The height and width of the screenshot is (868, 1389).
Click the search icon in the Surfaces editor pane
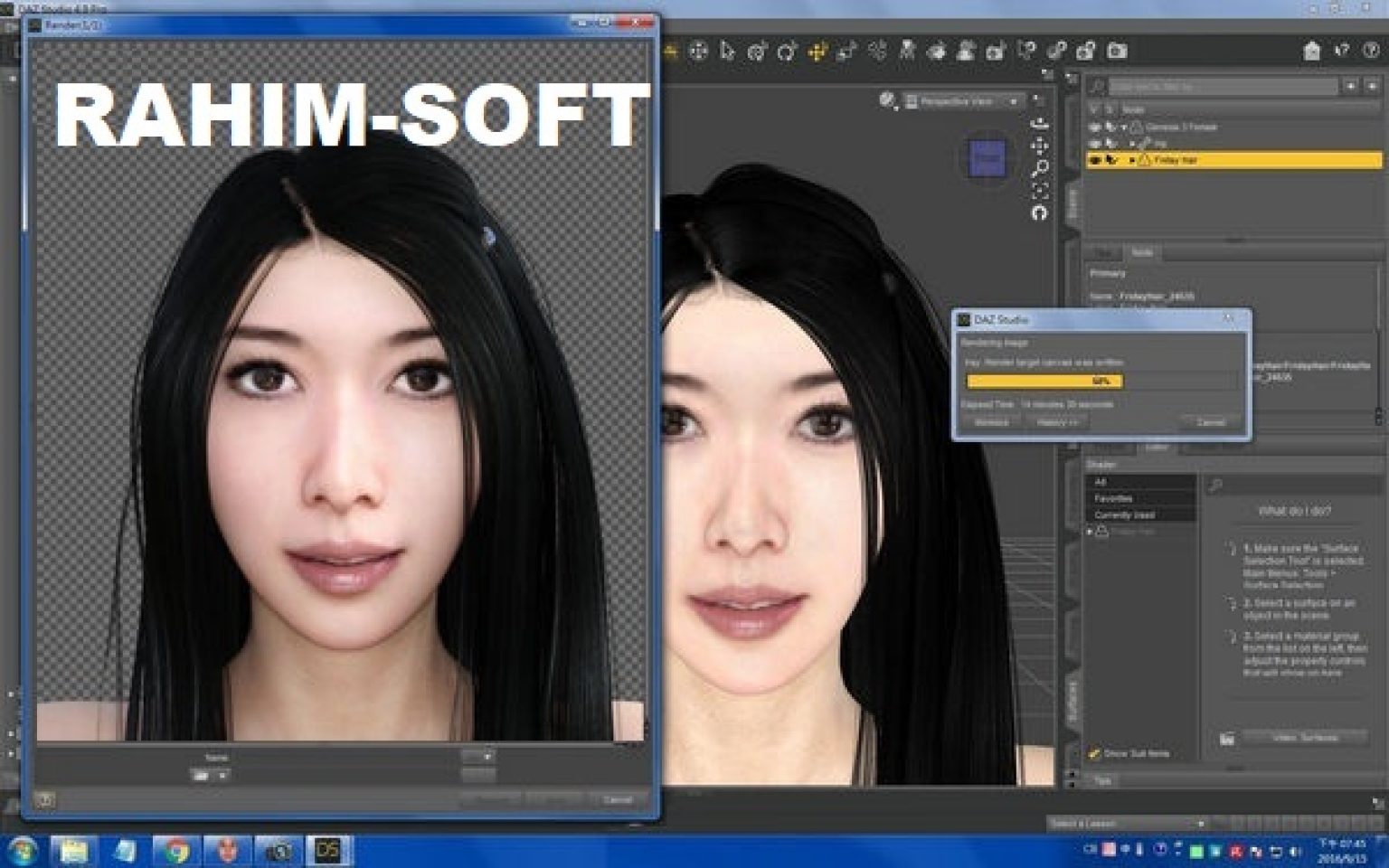[x=1215, y=484]
